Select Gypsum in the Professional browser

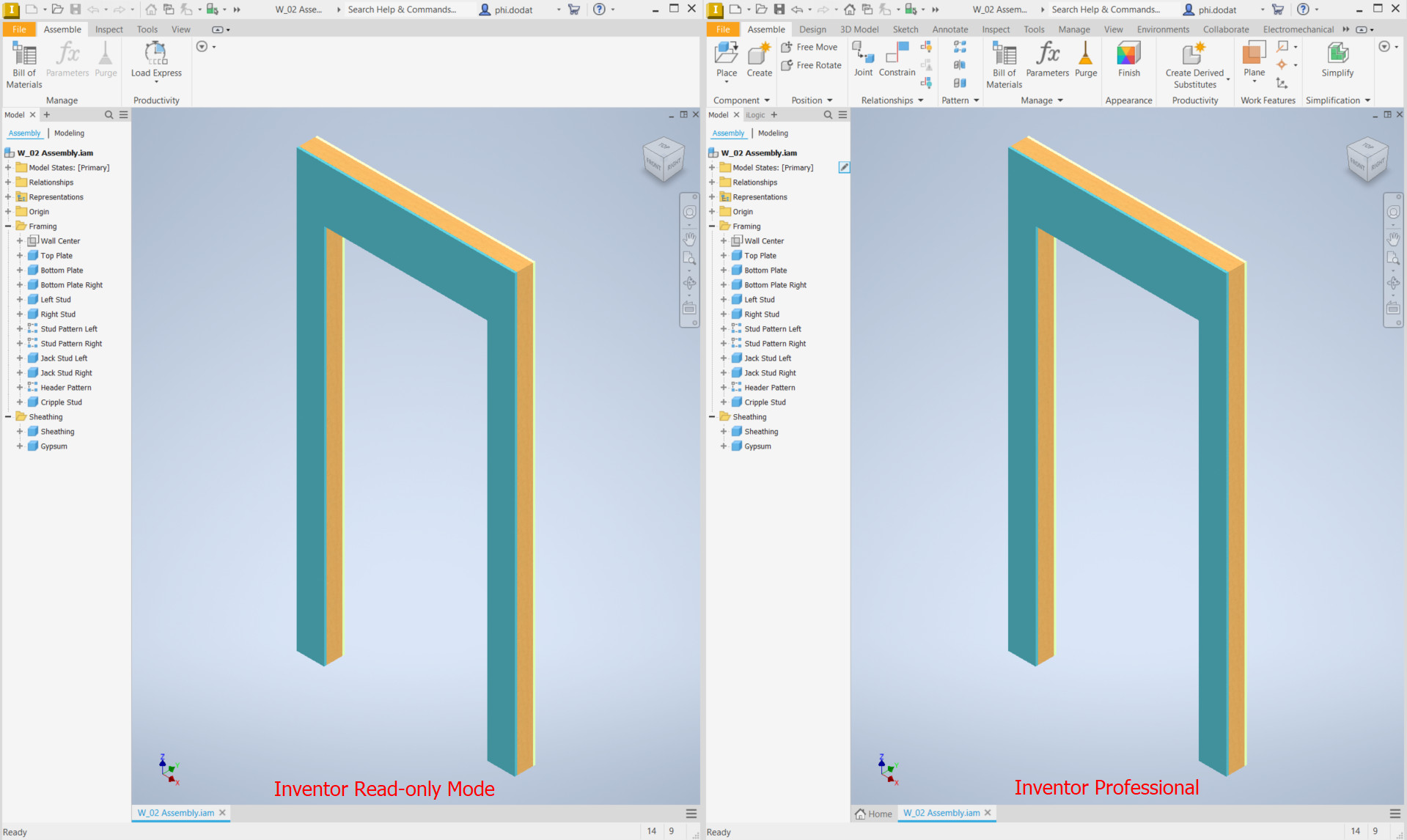click(x=757, y=446)
